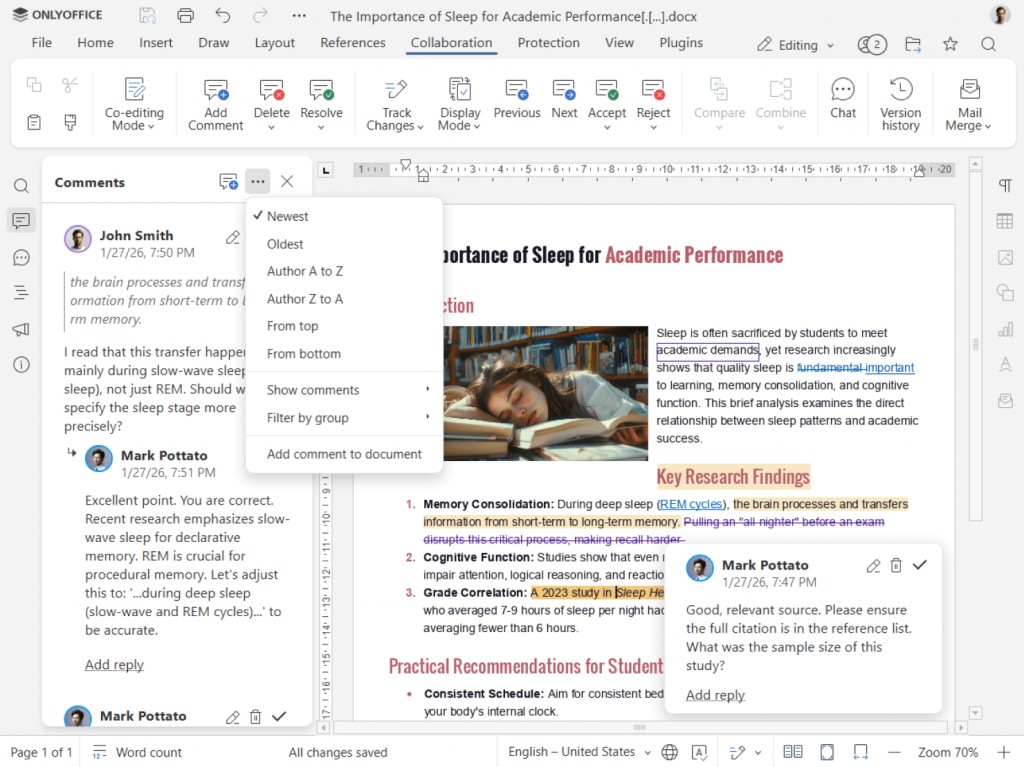Click Add reply under John Smith's comment

pos(114,665)
